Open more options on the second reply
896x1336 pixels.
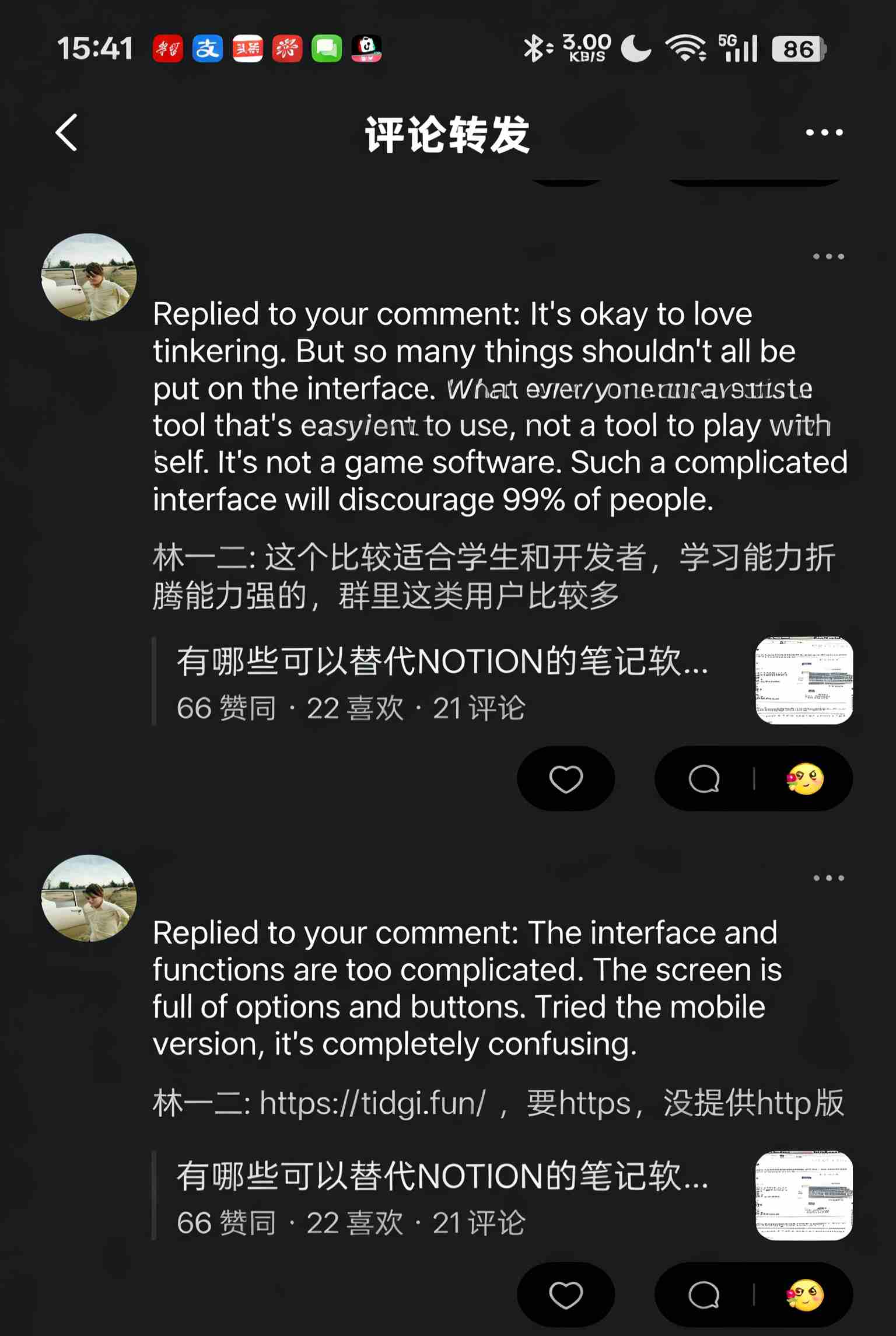point(829,878)
